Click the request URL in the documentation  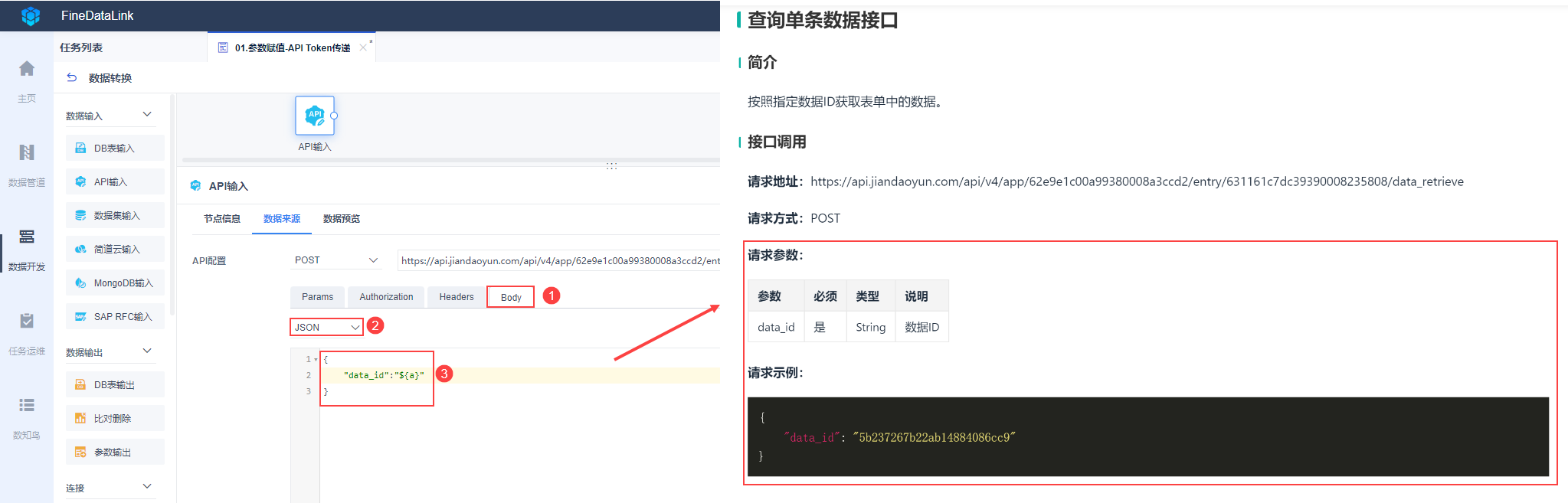(x=1137, y=181)
